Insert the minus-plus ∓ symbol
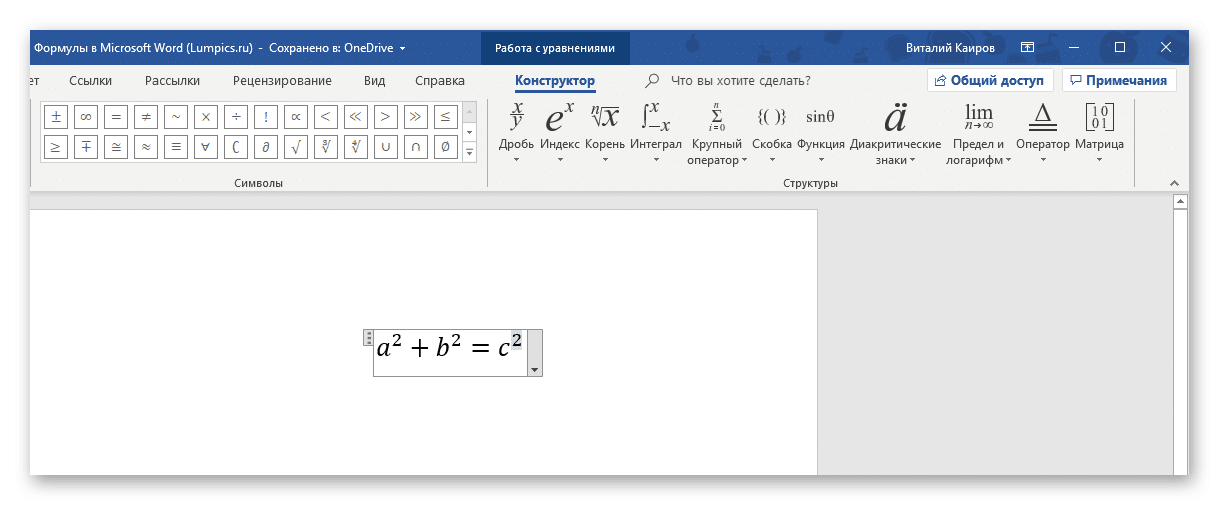 tap(86, 147)
